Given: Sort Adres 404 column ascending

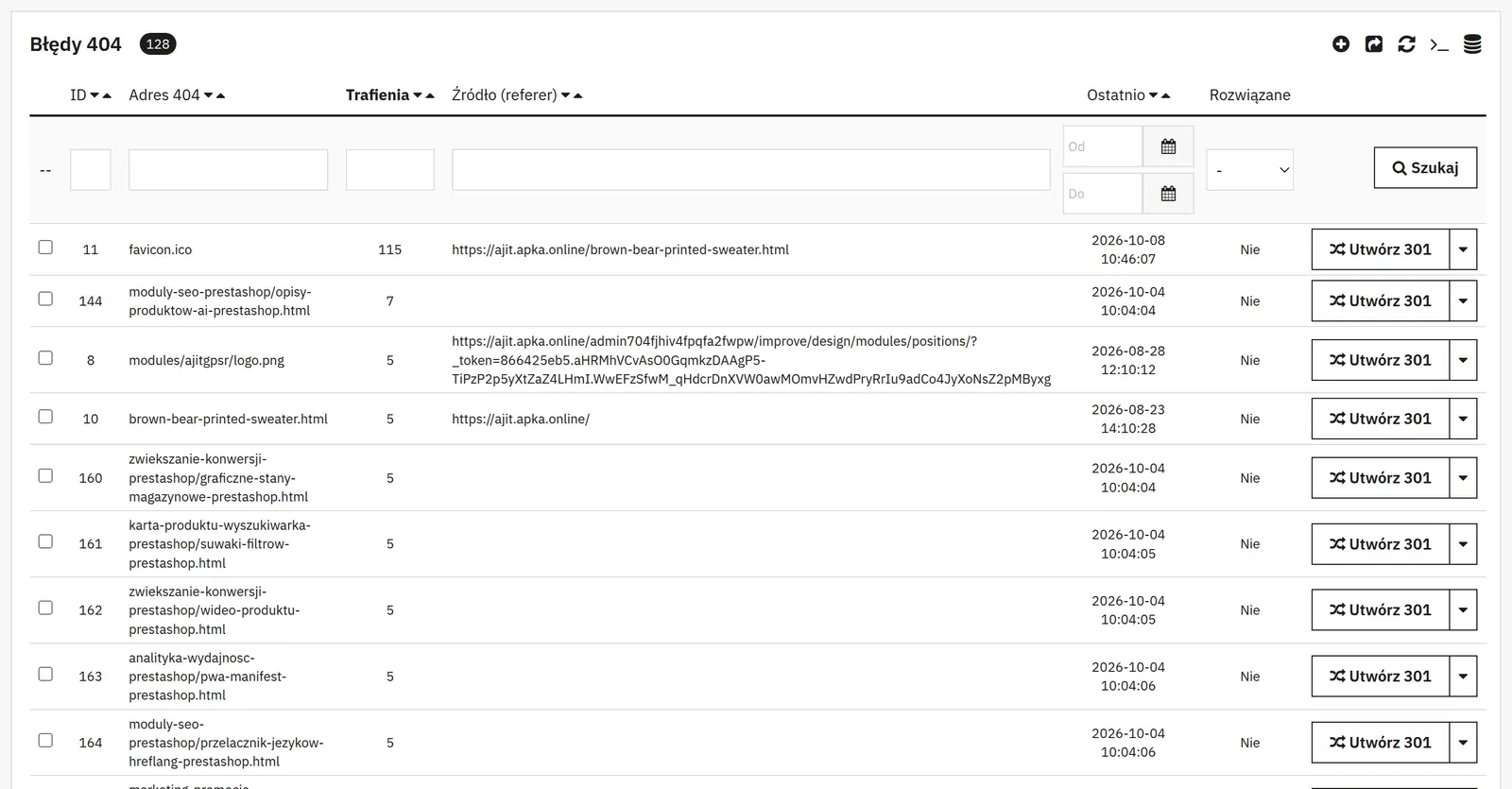Looking at the screenshot, I should (x=220, y=95).
